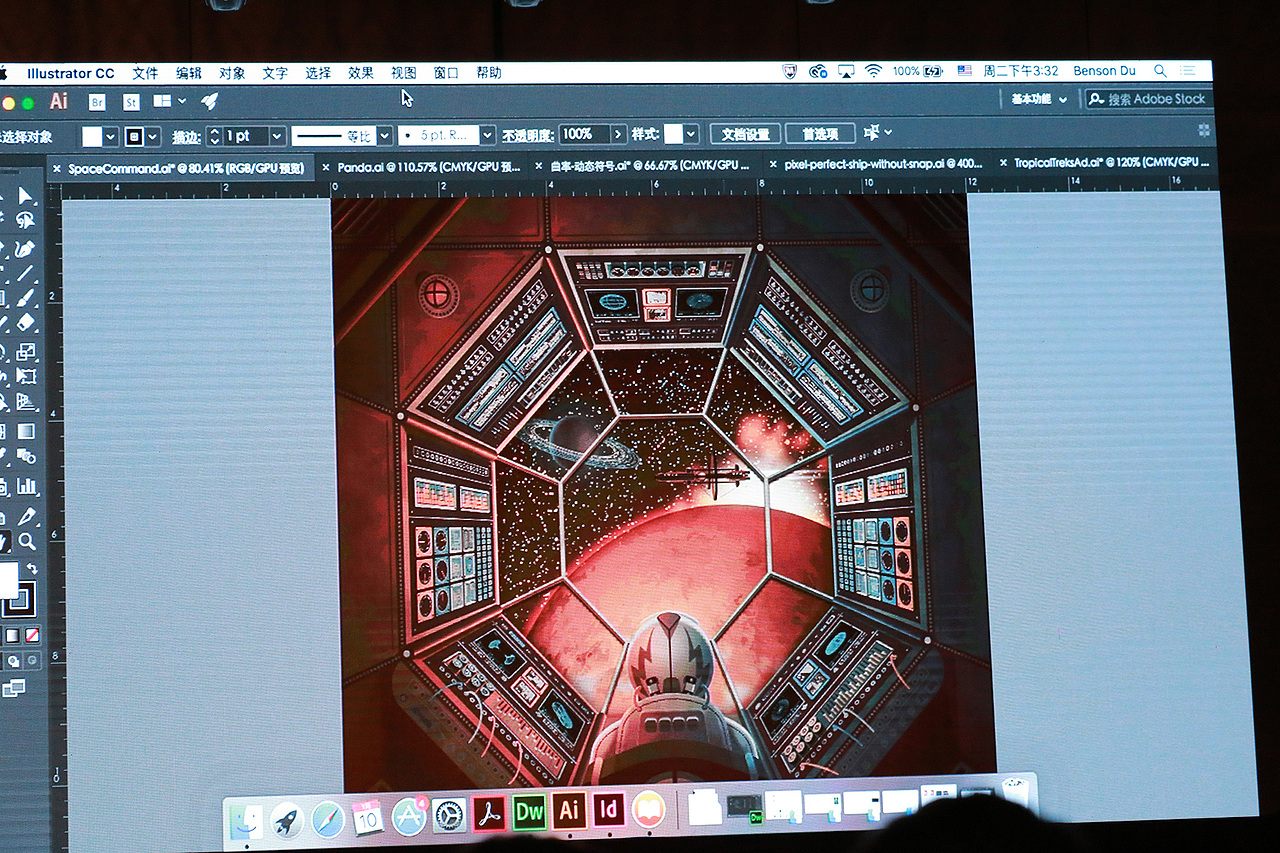Change the screen mode icon

pyautogui.click(x=13, y=688)
